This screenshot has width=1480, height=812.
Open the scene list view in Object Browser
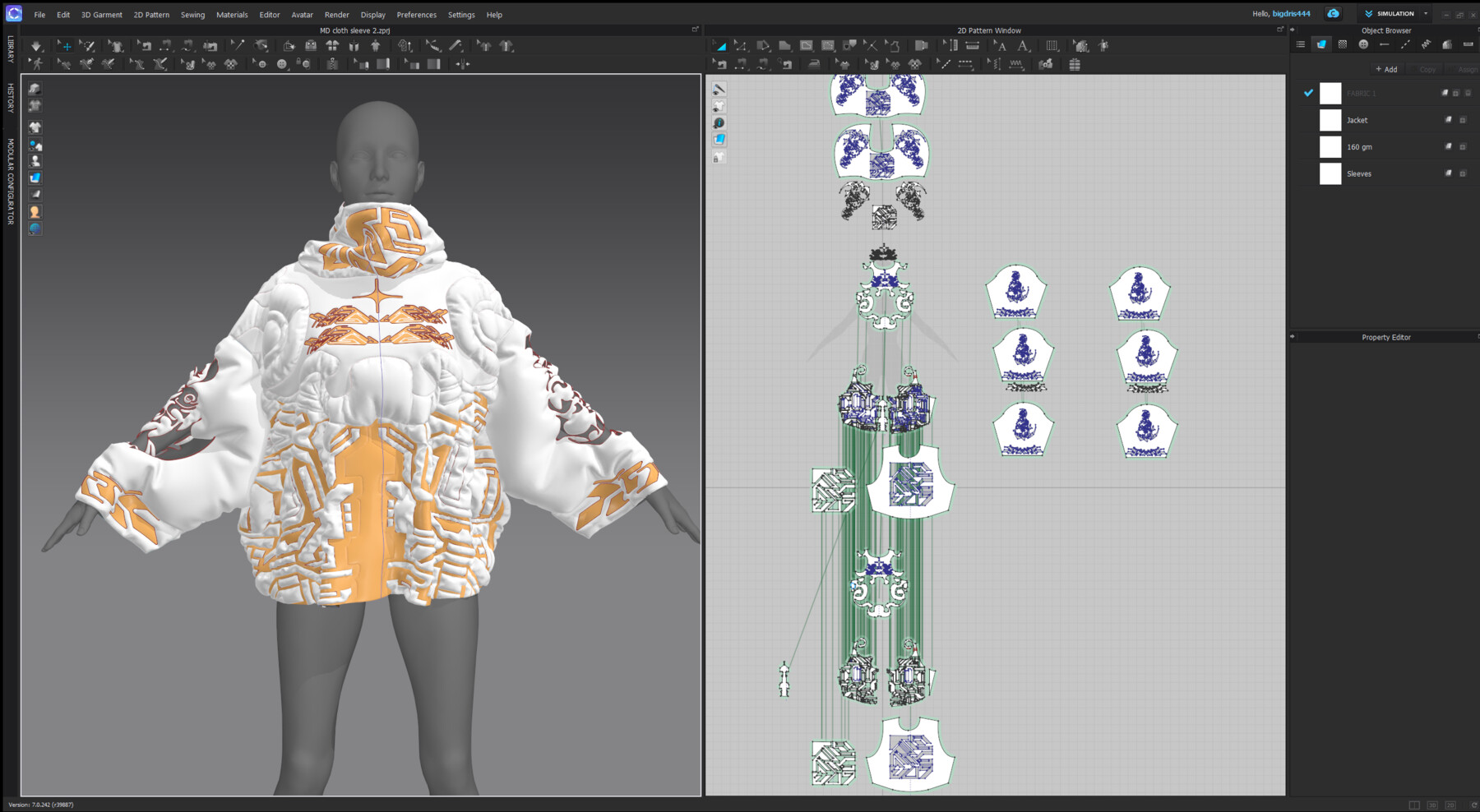pyautogui.click(x=1301, y=44)
